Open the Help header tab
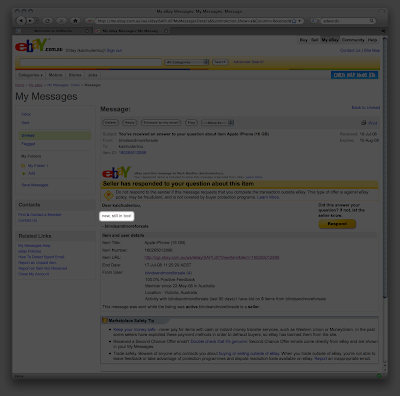The image size is (400, 396). 372,40
